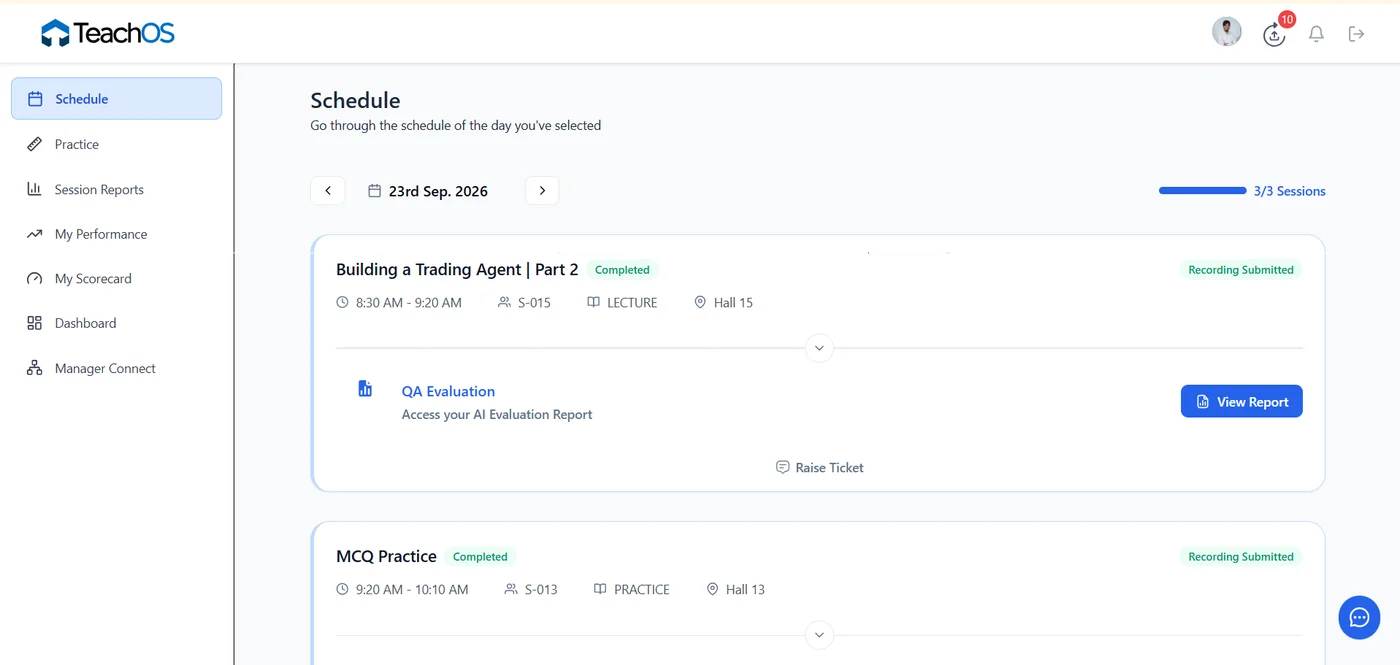Click the Session Reports bar chart icon

click(35, 189)
